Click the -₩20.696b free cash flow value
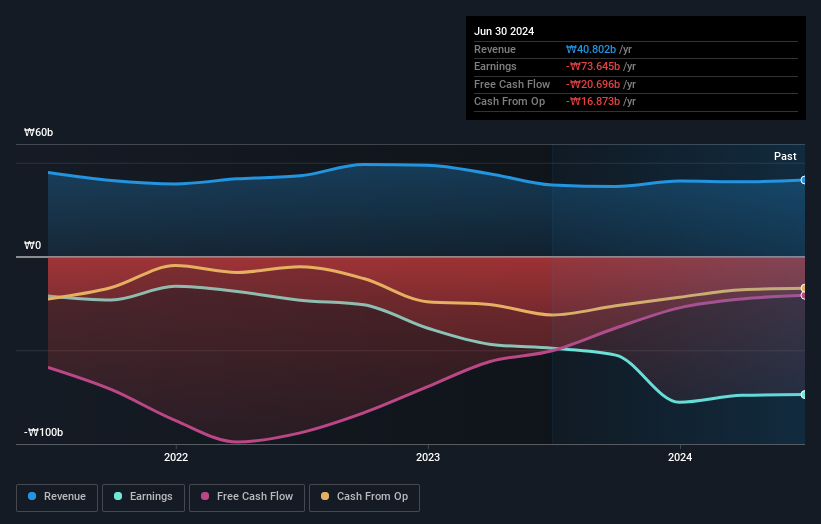This screenshot has height=524, width=821. pyautogui.click(x=593, y=84)
